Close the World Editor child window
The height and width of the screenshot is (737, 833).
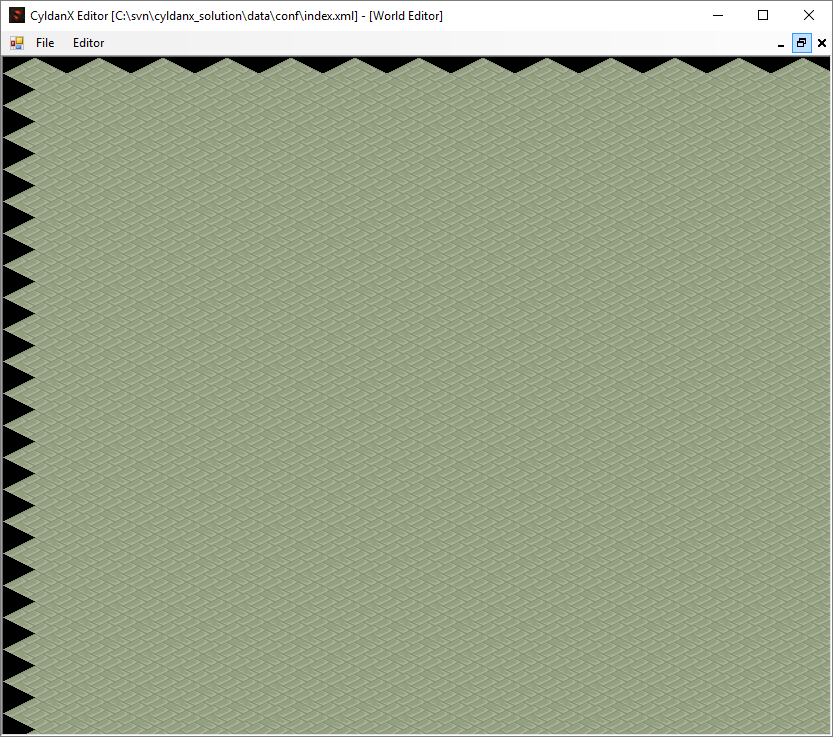click(822, 43)
